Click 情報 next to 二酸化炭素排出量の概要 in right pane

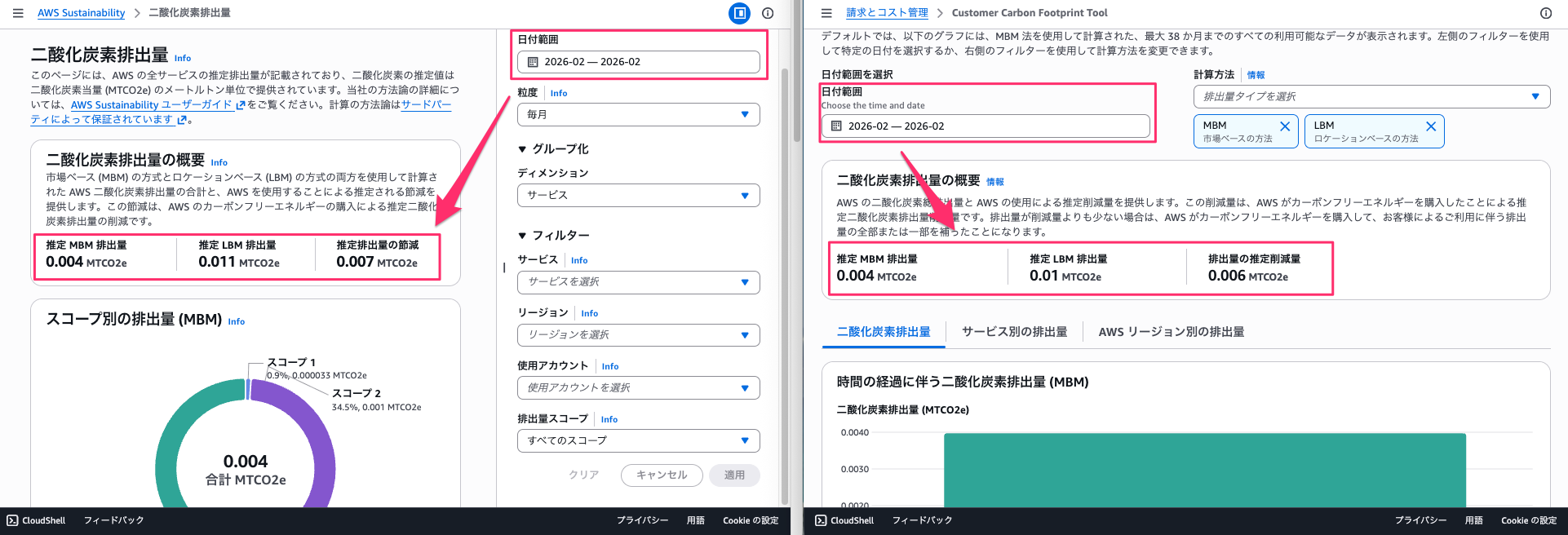click(x=995, y=182)
